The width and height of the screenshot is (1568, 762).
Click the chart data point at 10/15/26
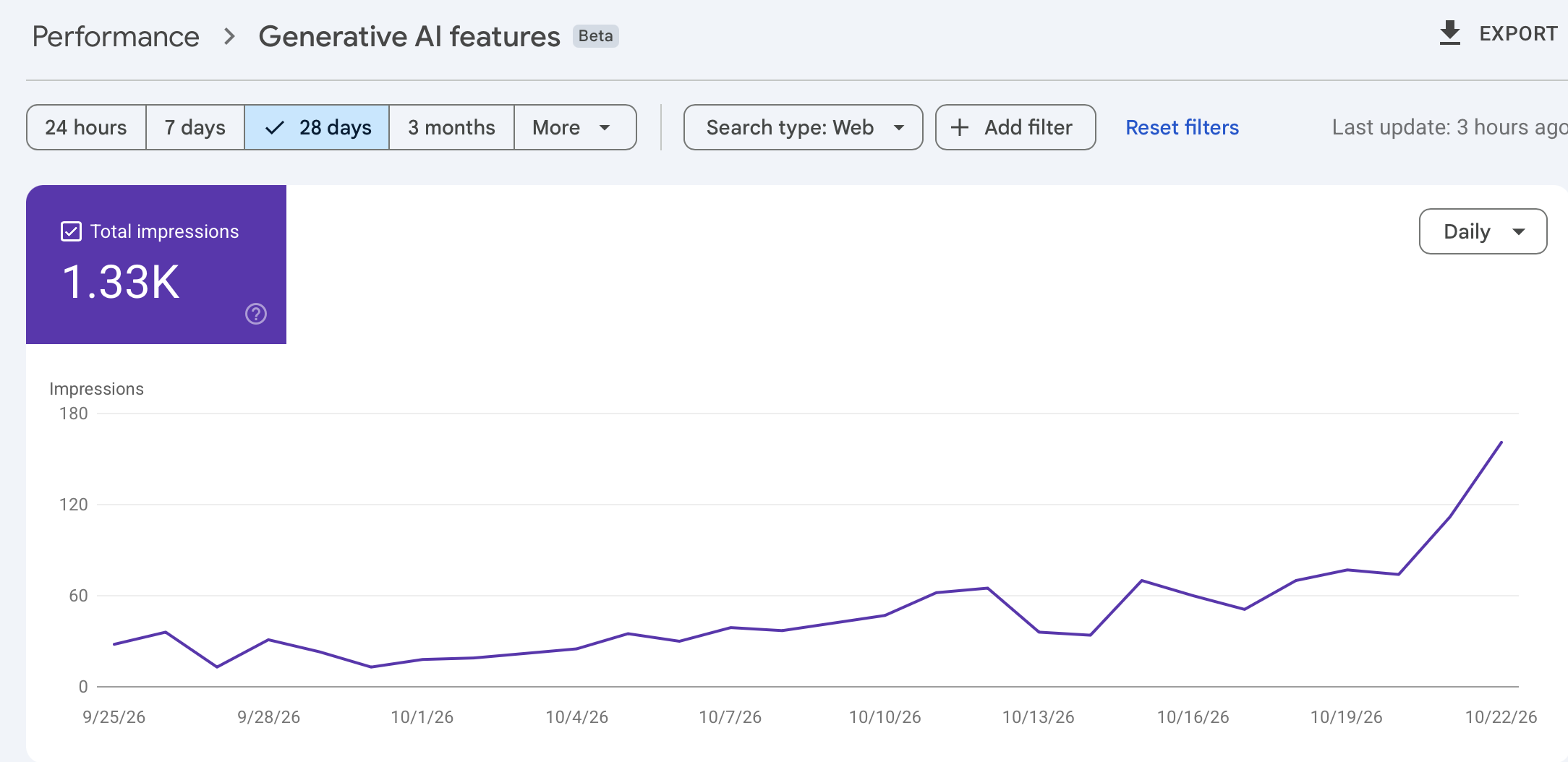1141,581
